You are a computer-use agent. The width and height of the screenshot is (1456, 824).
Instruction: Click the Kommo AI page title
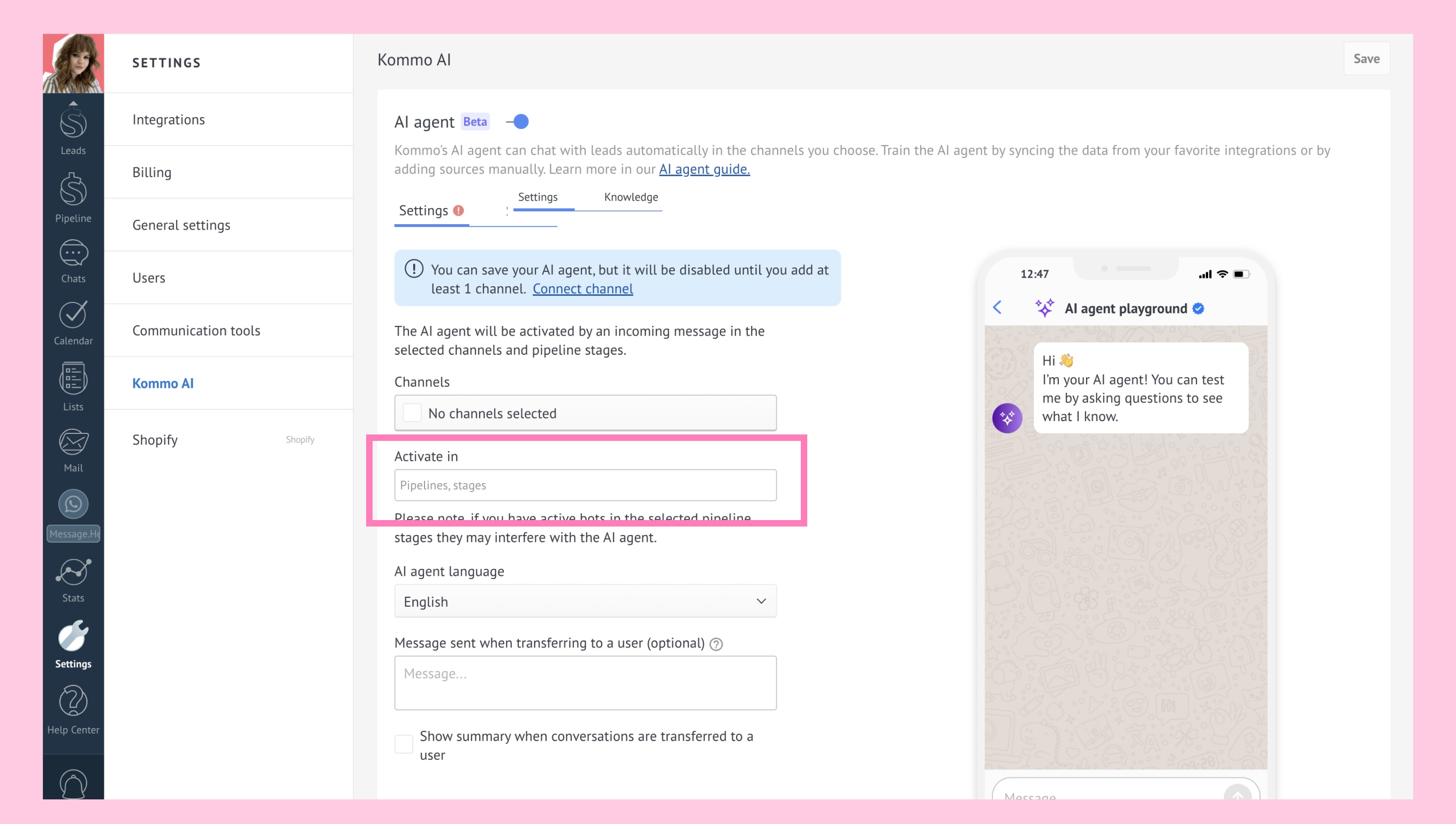pyautogui.click(x=414, y=60)
